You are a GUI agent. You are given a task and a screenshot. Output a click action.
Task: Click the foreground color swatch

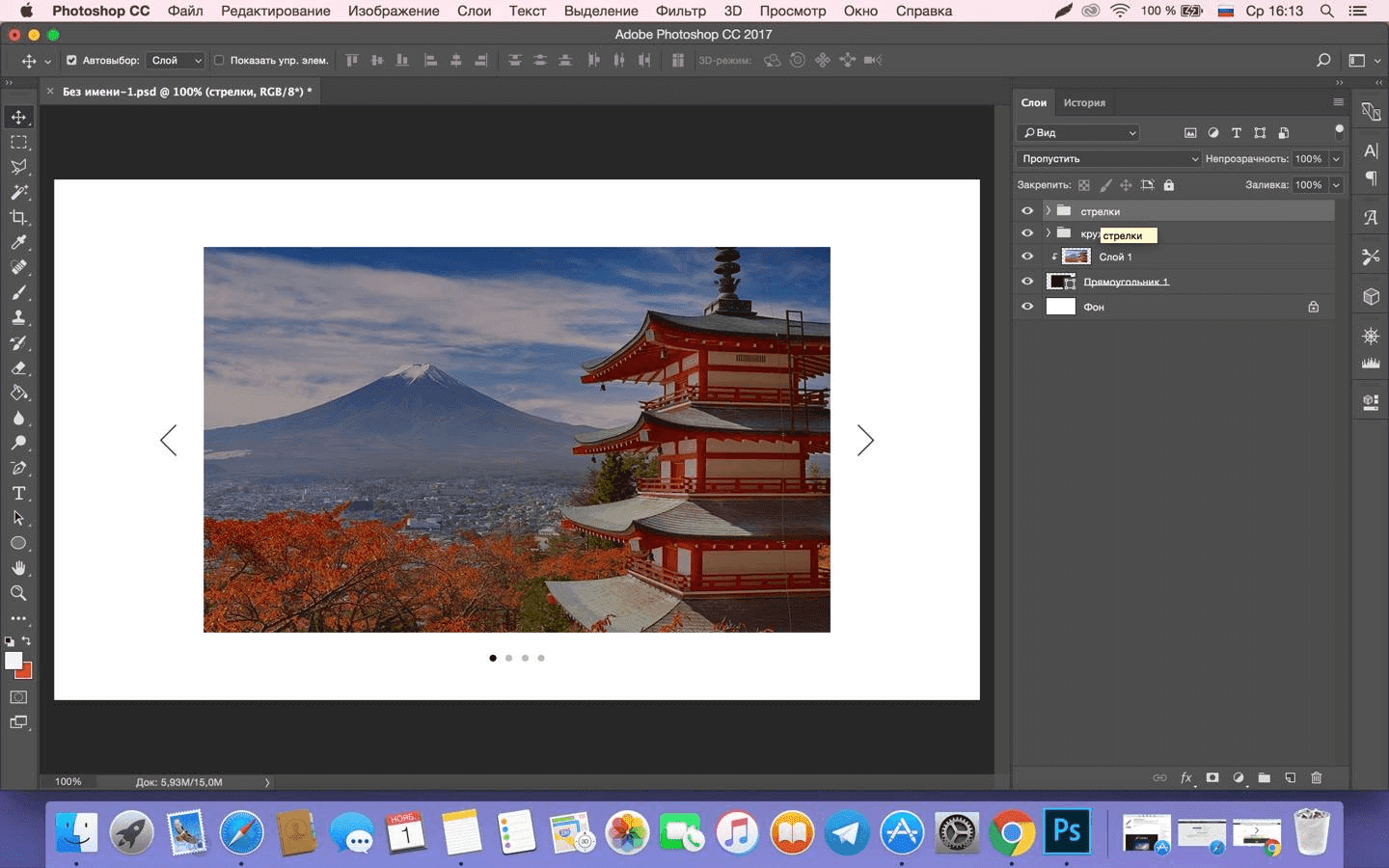click(14, 661)
